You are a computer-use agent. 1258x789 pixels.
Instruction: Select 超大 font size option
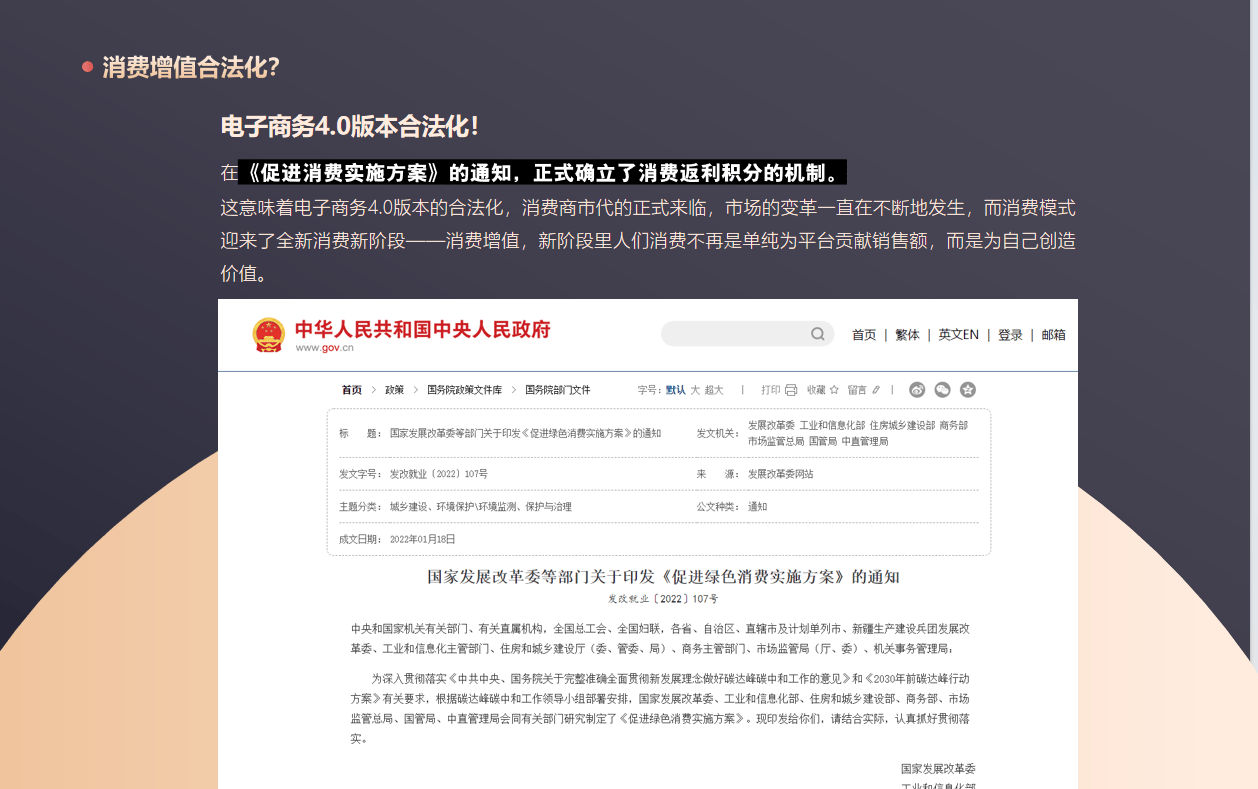pos(713,390)
